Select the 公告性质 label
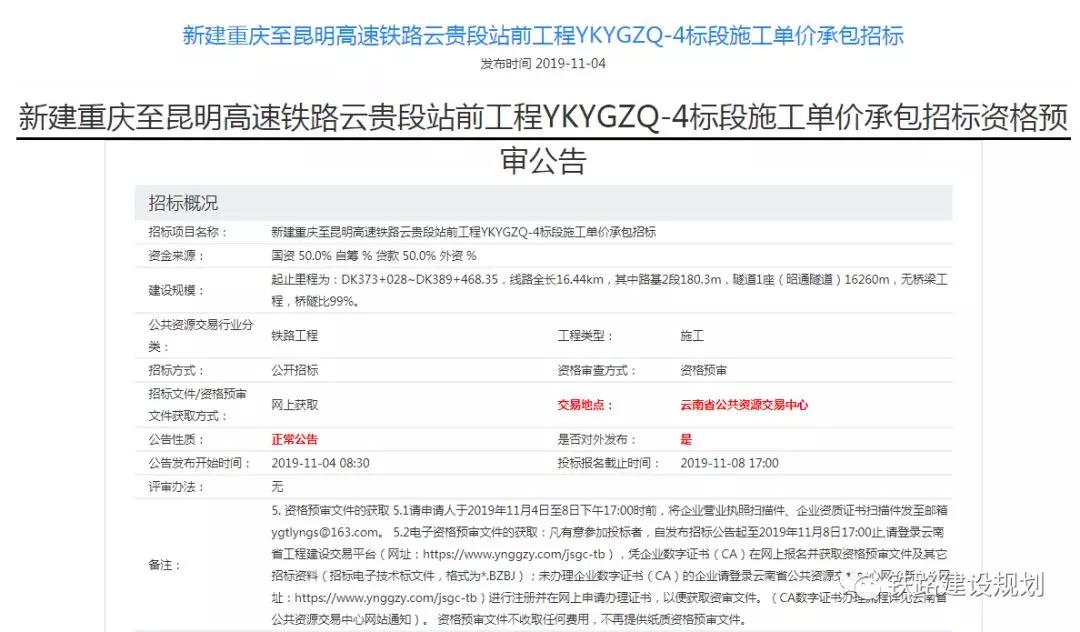The width and height of the screenshot is (1080, 632). click(176, 439)
